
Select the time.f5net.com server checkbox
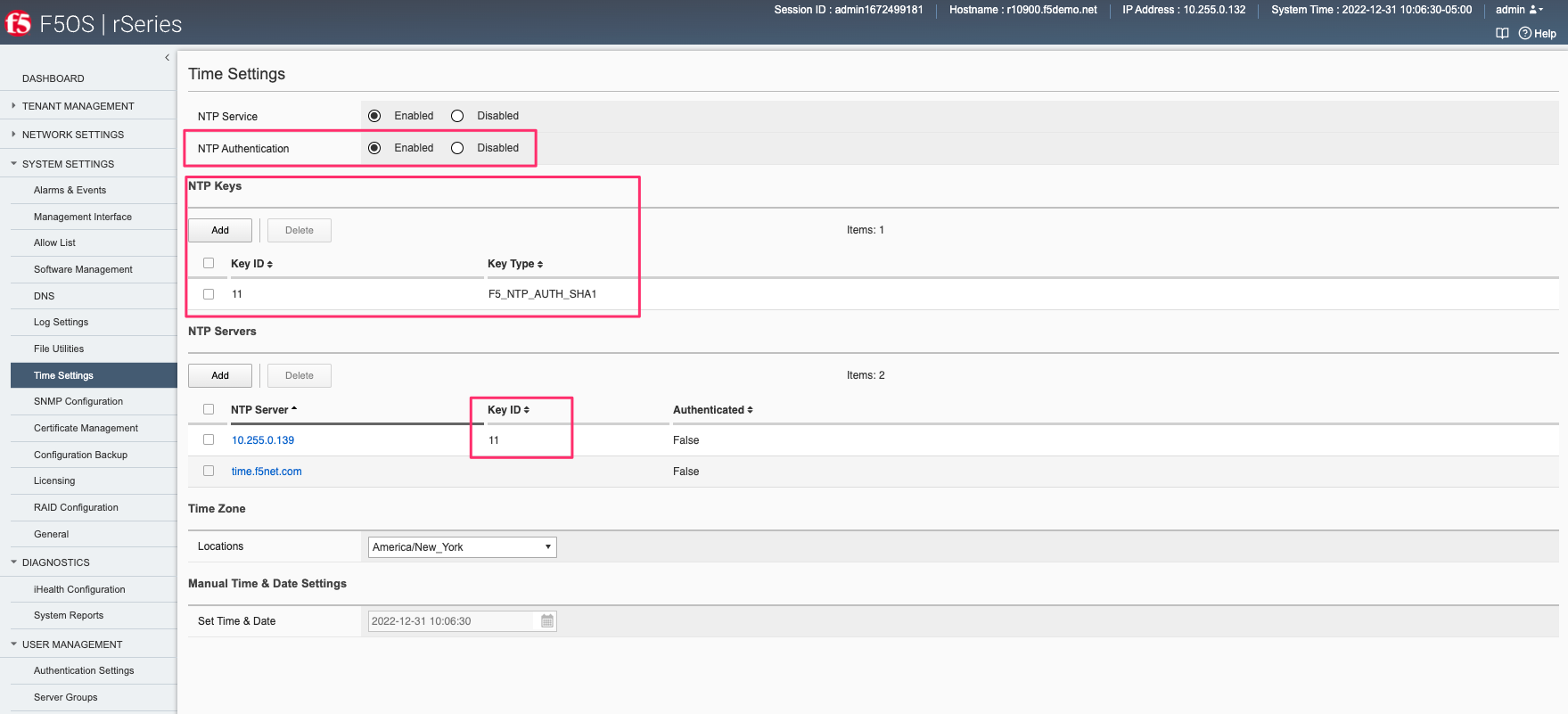point(209,471)
